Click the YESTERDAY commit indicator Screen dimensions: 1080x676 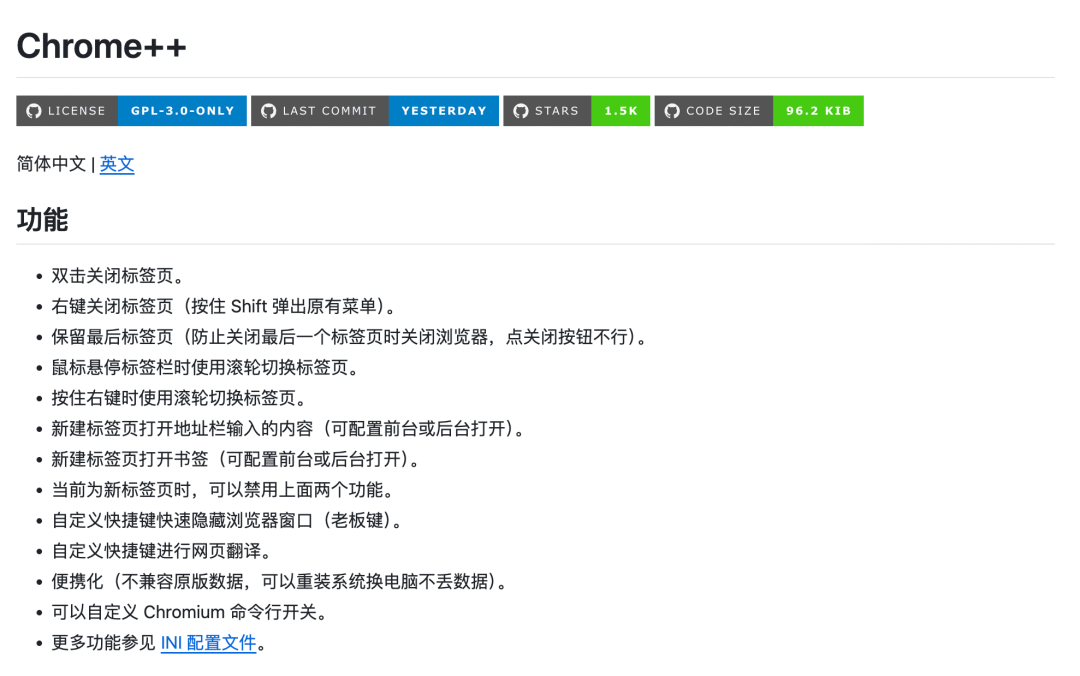pyautogui.click(x=444, y=111)
